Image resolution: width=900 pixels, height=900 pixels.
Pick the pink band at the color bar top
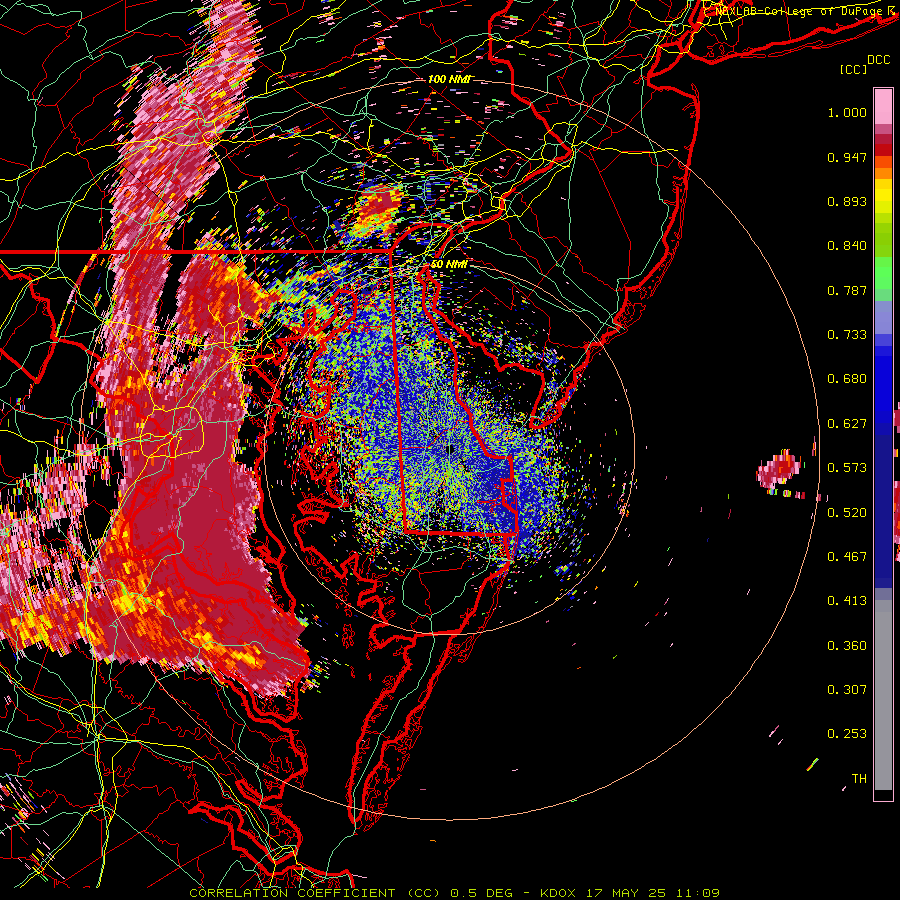pos(883,106)
